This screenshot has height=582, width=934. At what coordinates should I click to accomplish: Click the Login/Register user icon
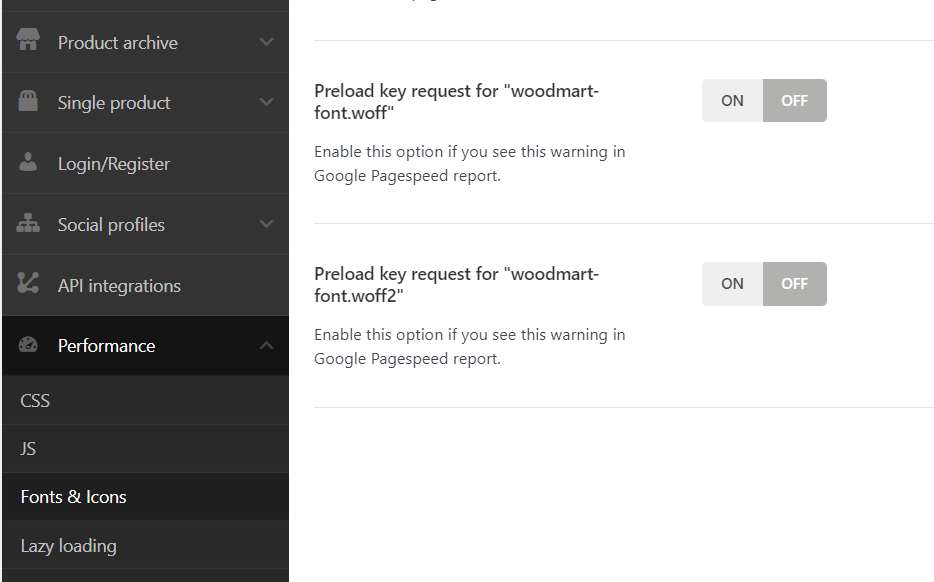coord(28,163)
